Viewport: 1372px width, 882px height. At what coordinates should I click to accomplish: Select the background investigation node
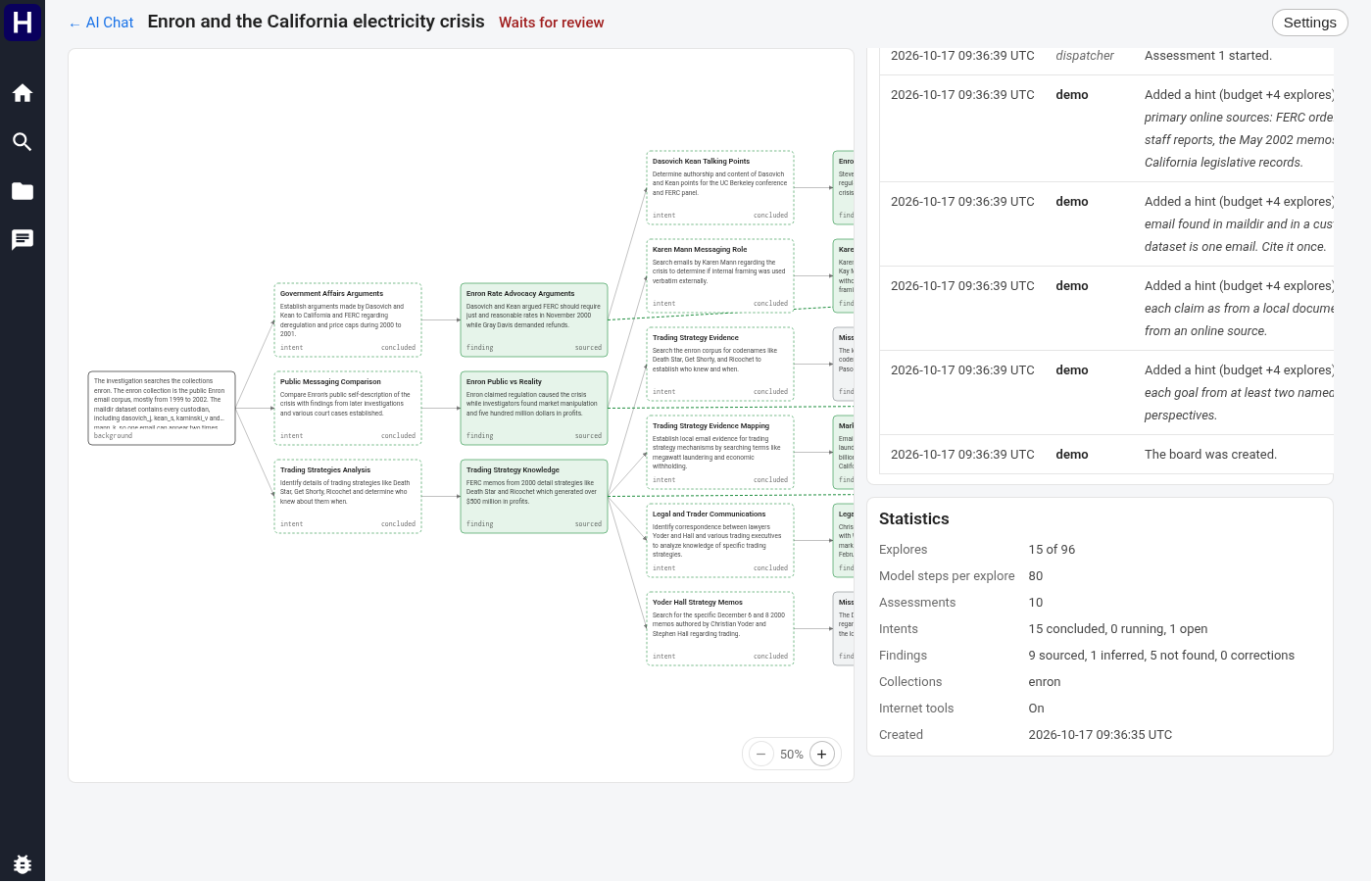(162, 408)
